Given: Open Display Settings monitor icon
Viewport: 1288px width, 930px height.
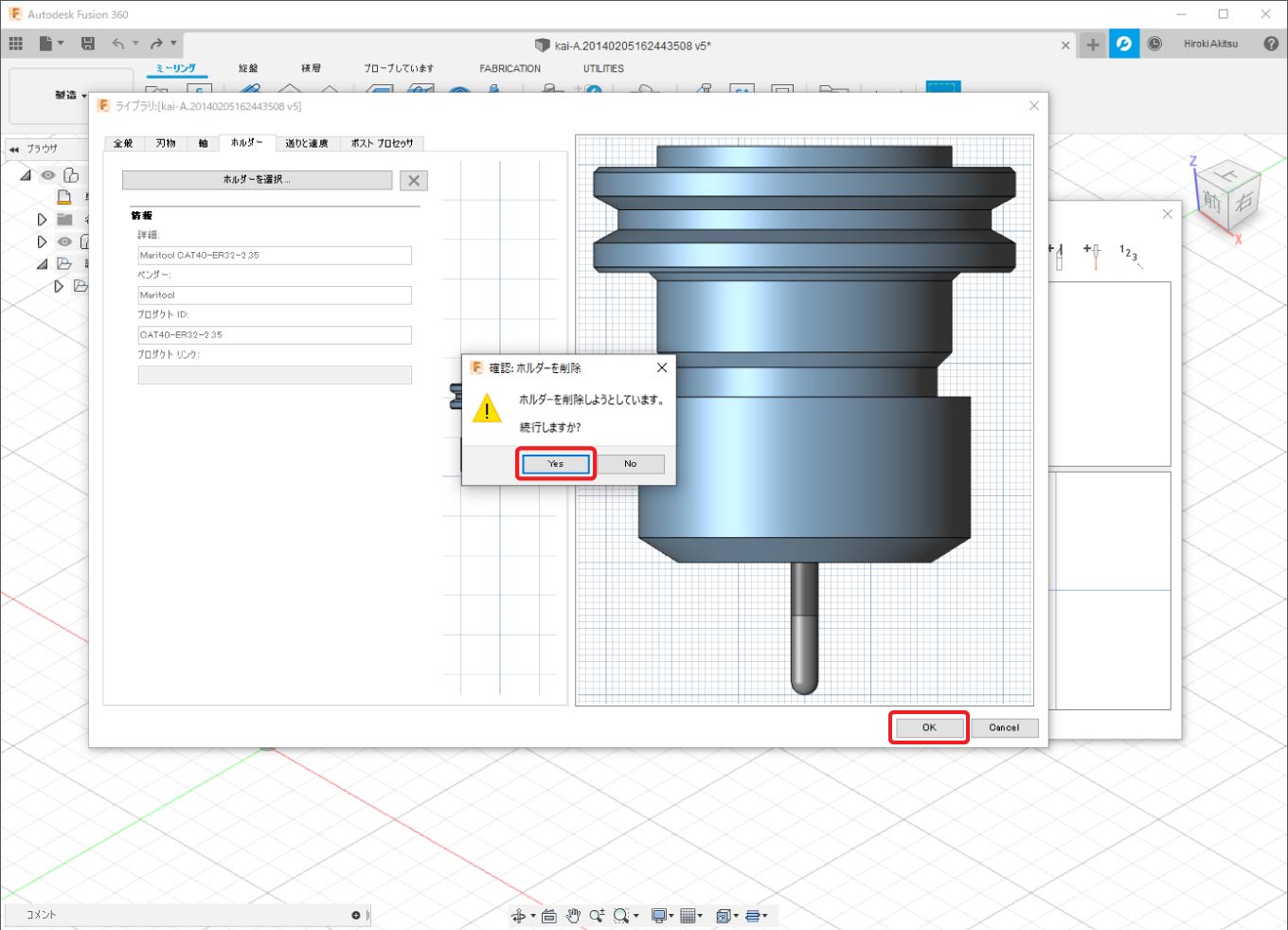Looking at the screenshot, I should coord(658,916).
